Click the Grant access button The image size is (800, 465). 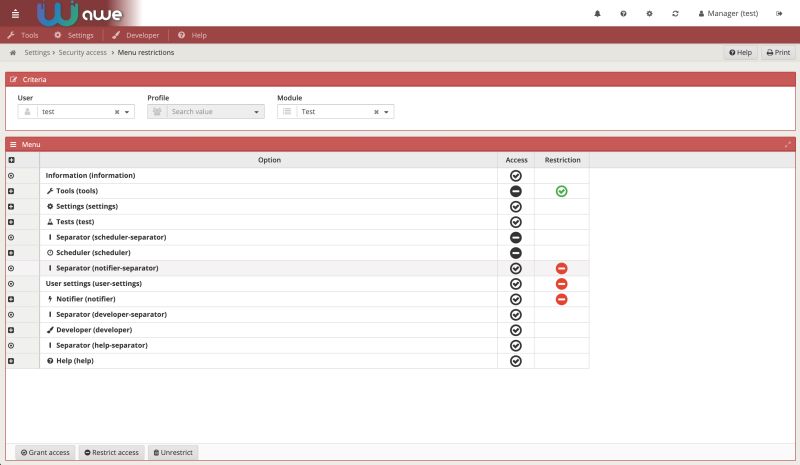point(45,452)
